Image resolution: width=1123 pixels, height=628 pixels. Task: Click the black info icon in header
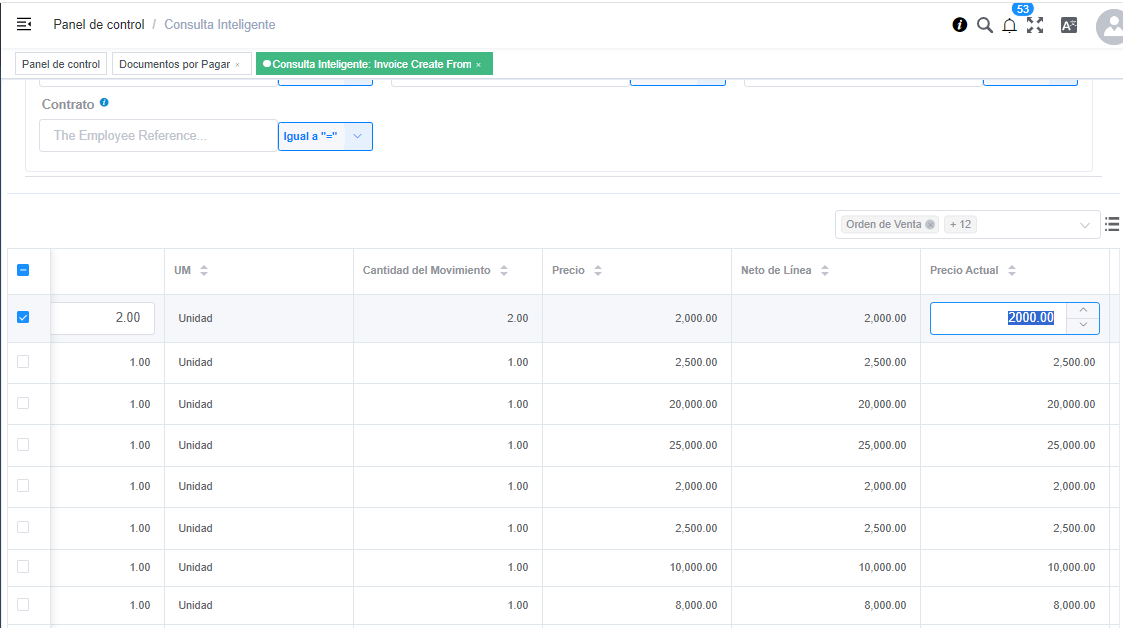(x=960, y=25)
